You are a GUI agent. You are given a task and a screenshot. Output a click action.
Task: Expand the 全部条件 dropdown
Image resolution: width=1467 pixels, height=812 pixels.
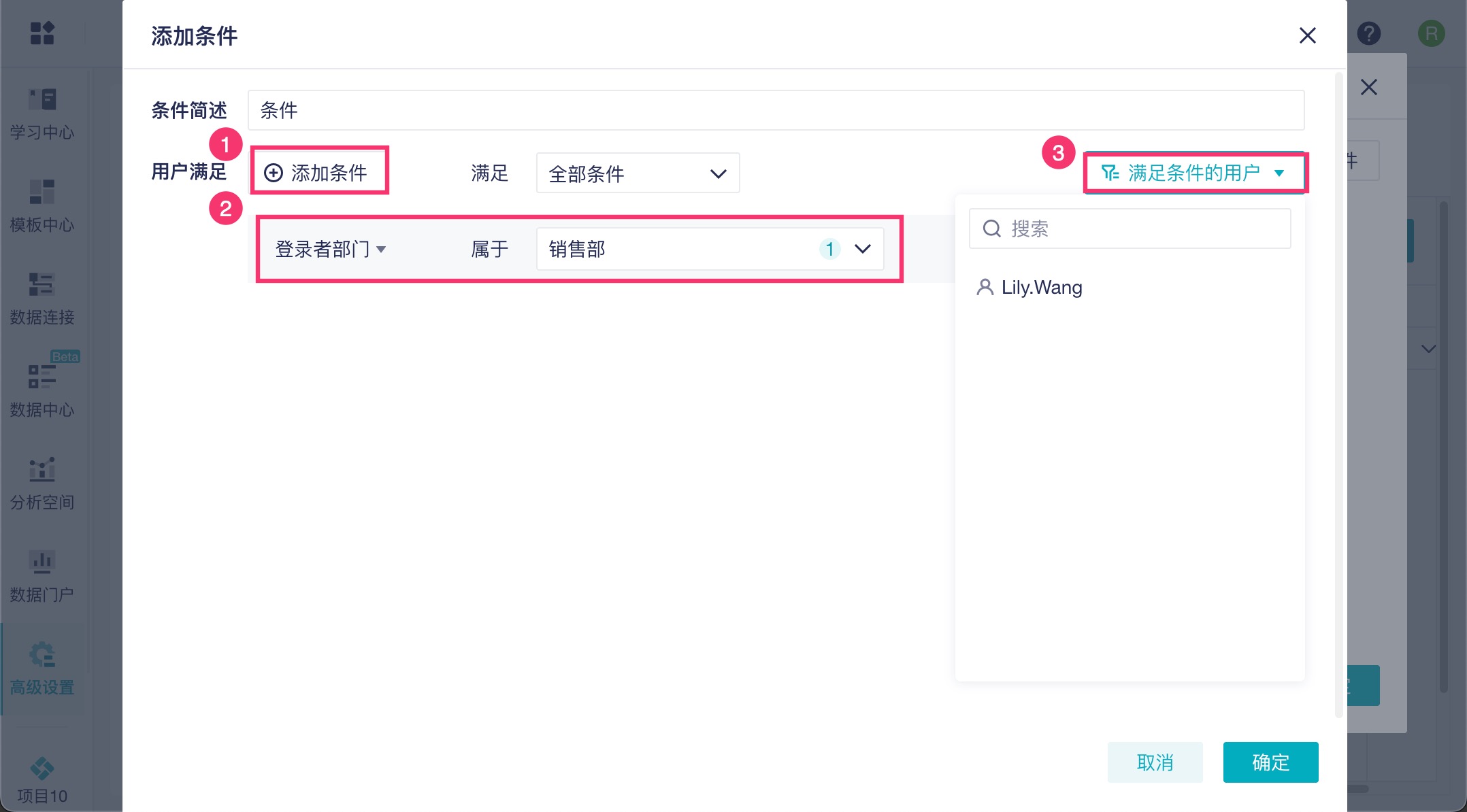(638, 173)
